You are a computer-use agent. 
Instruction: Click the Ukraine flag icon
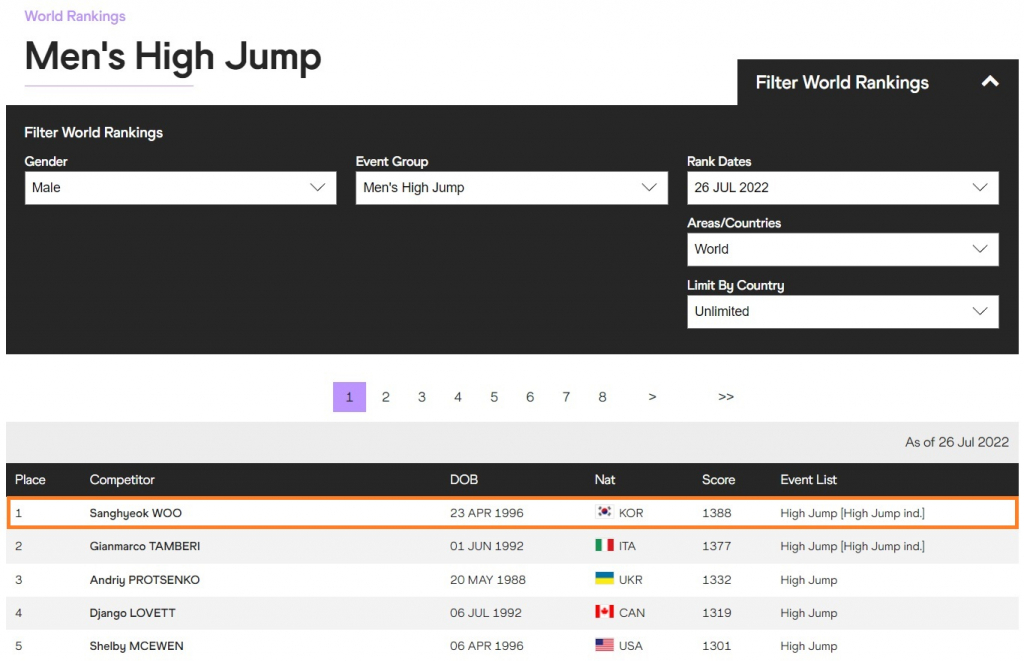click(604, 580)
